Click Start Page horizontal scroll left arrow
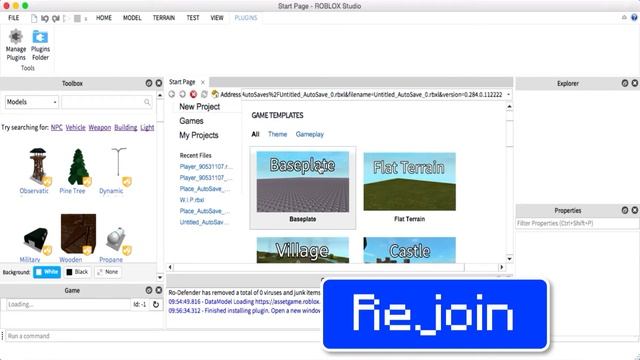This screenshot has width=640, height=360. coord(171,267)
